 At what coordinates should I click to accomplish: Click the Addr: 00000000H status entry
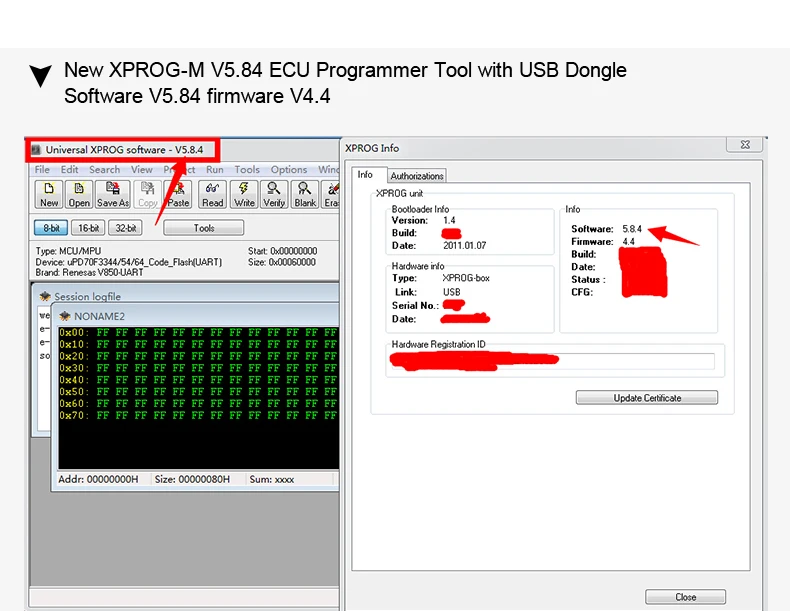point(98,479)
